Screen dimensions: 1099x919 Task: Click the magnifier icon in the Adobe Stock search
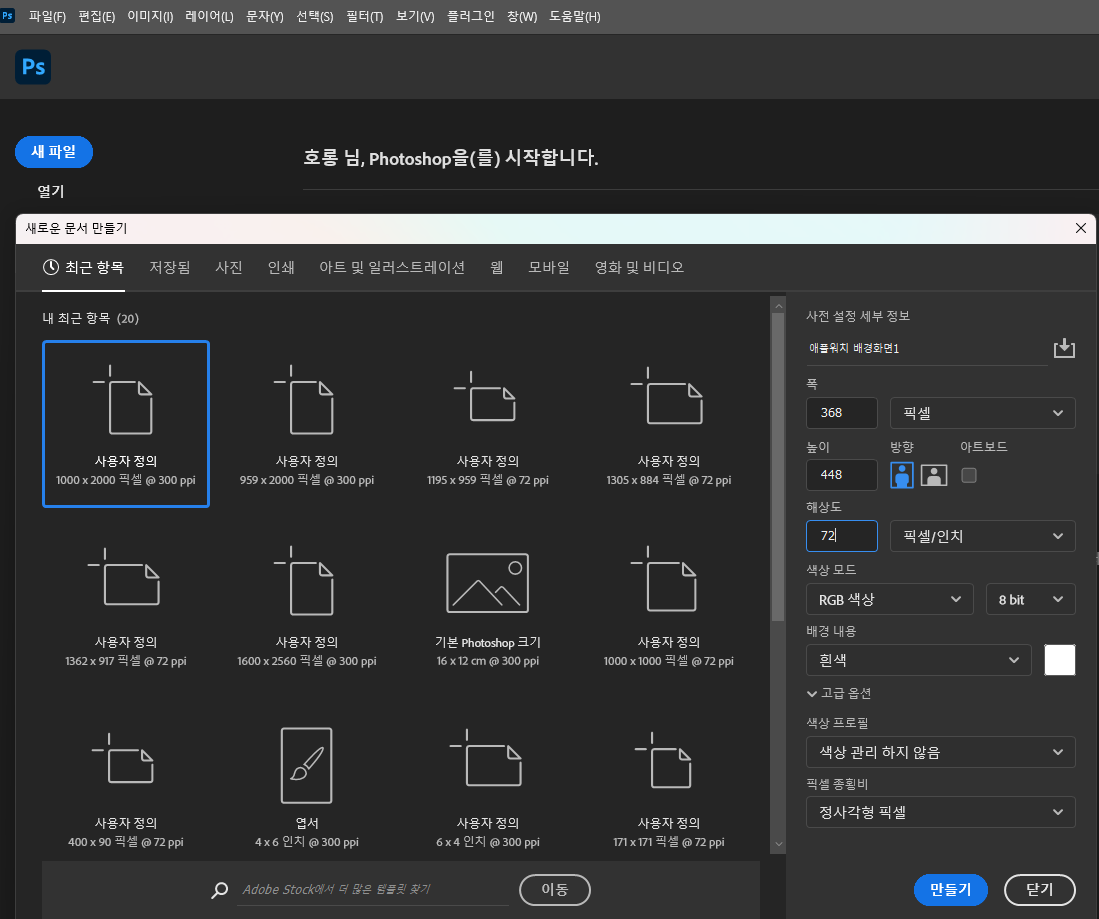(x=219, y=890)
